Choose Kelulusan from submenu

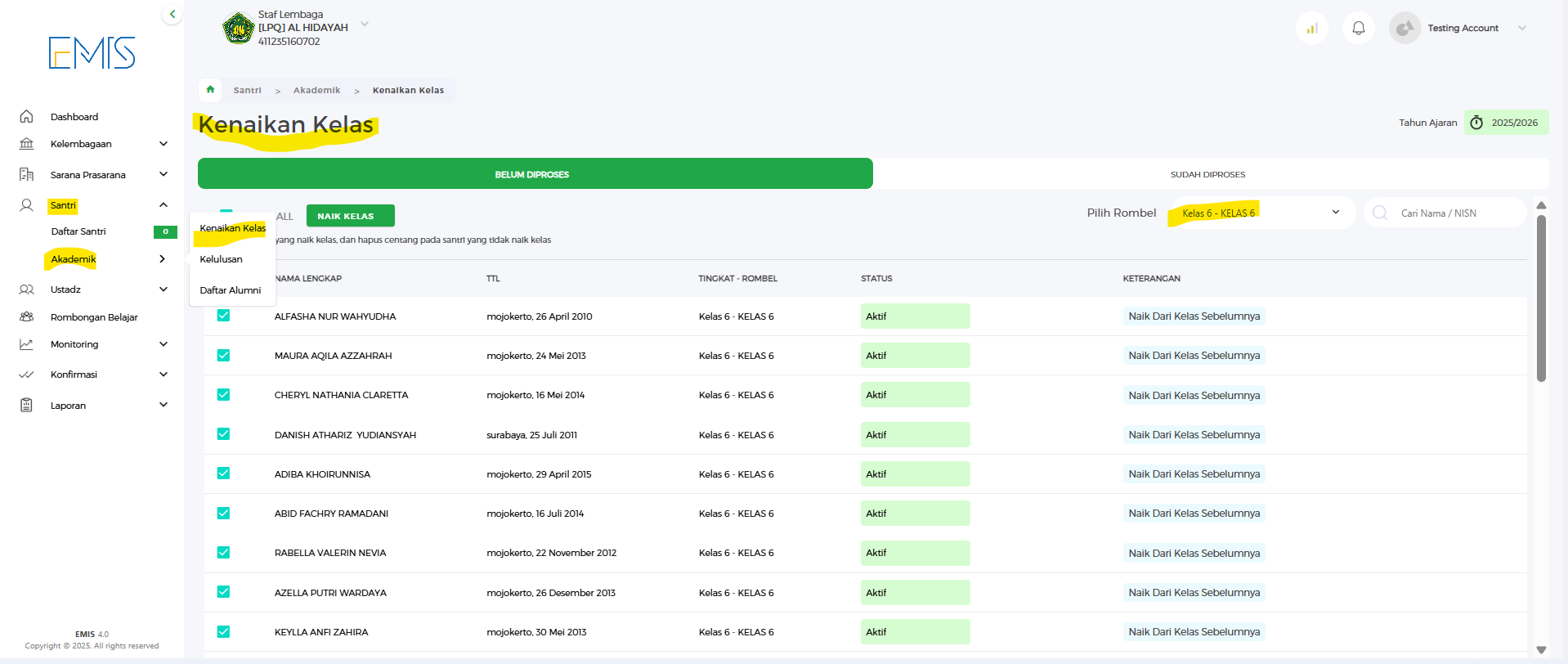pyautogui.click(x=222, y=259)
